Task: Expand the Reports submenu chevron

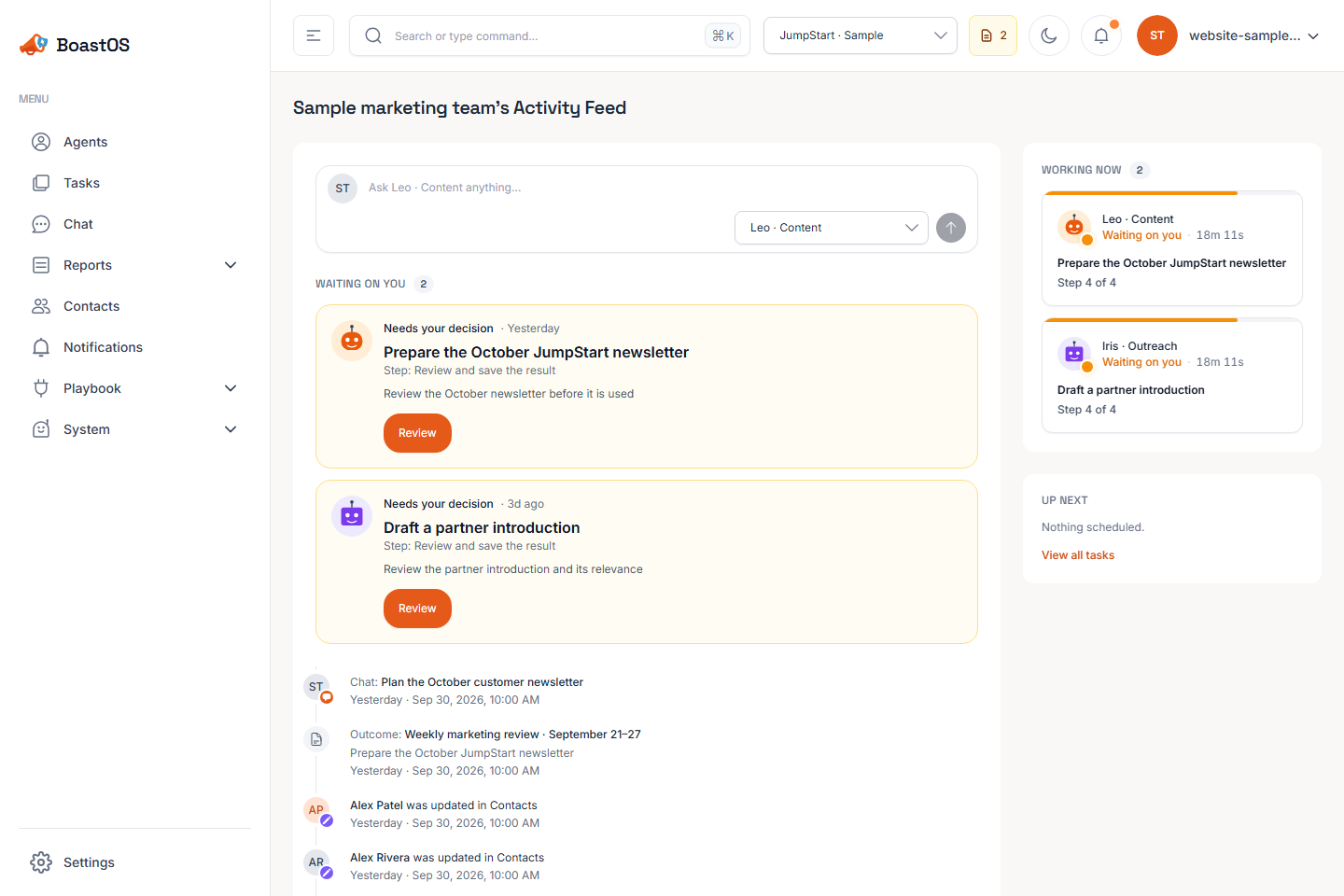Action: coord(231,265)
